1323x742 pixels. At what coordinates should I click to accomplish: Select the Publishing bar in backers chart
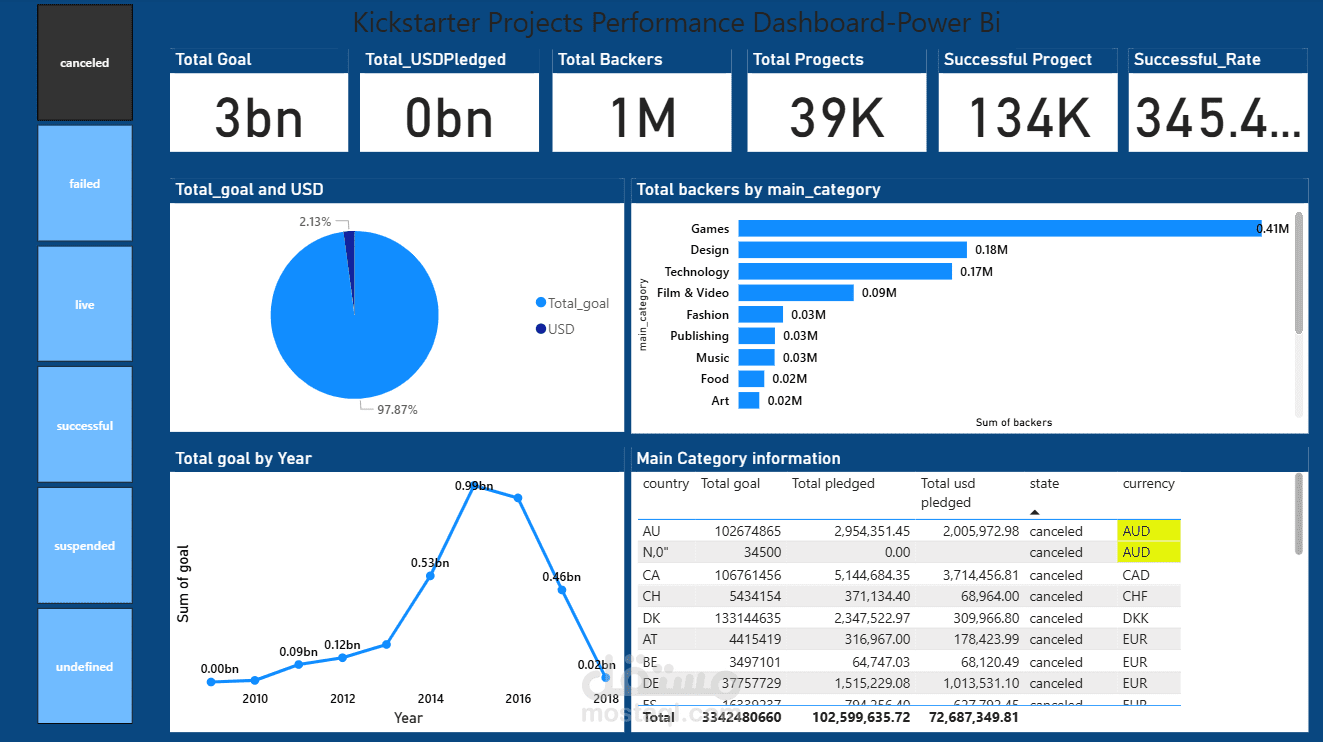(x=757, y=336)
